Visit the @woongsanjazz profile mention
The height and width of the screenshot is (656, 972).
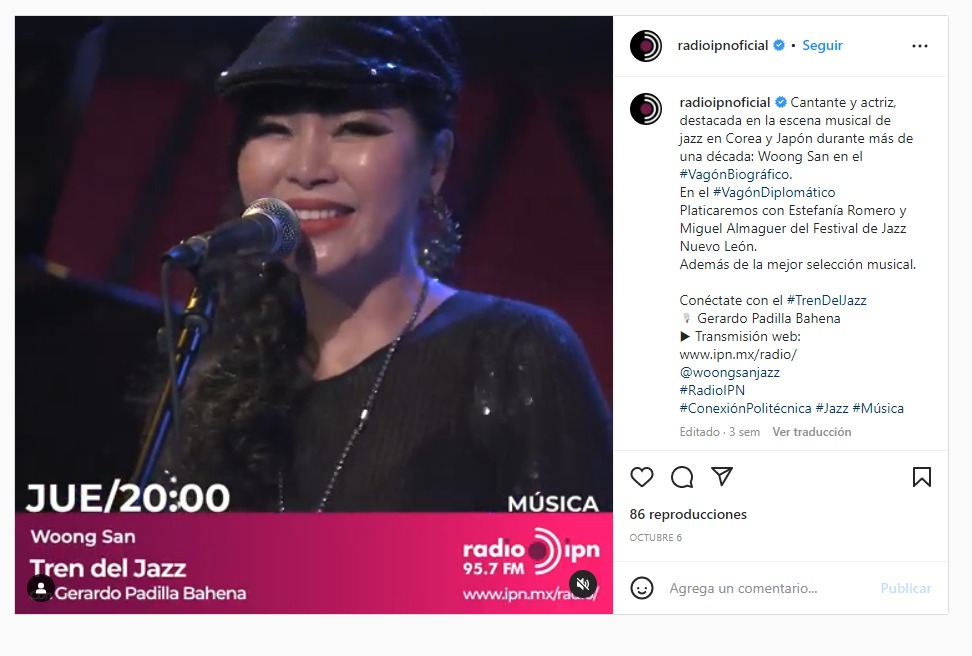coord(730,372)
